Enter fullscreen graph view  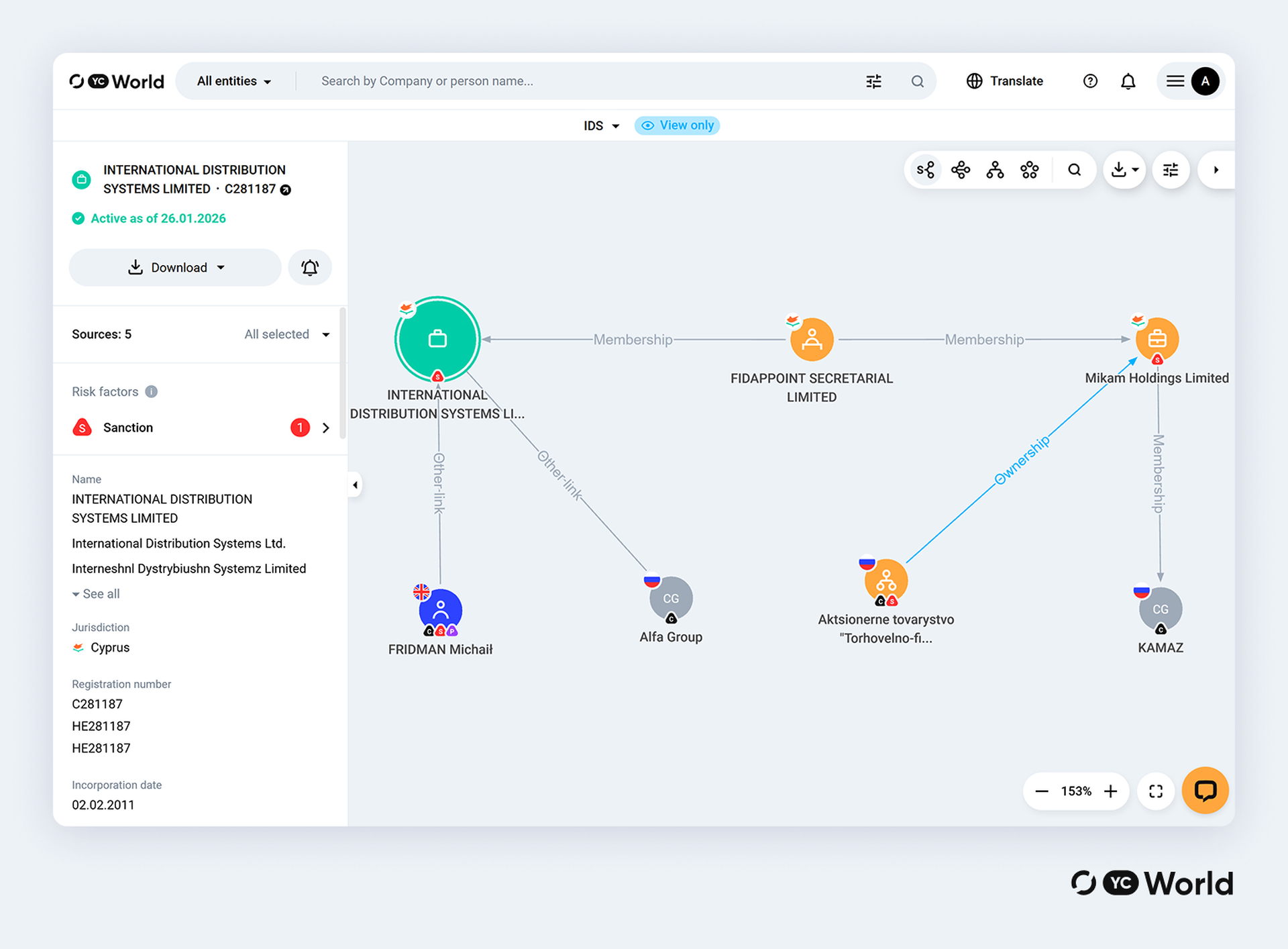1155,791
